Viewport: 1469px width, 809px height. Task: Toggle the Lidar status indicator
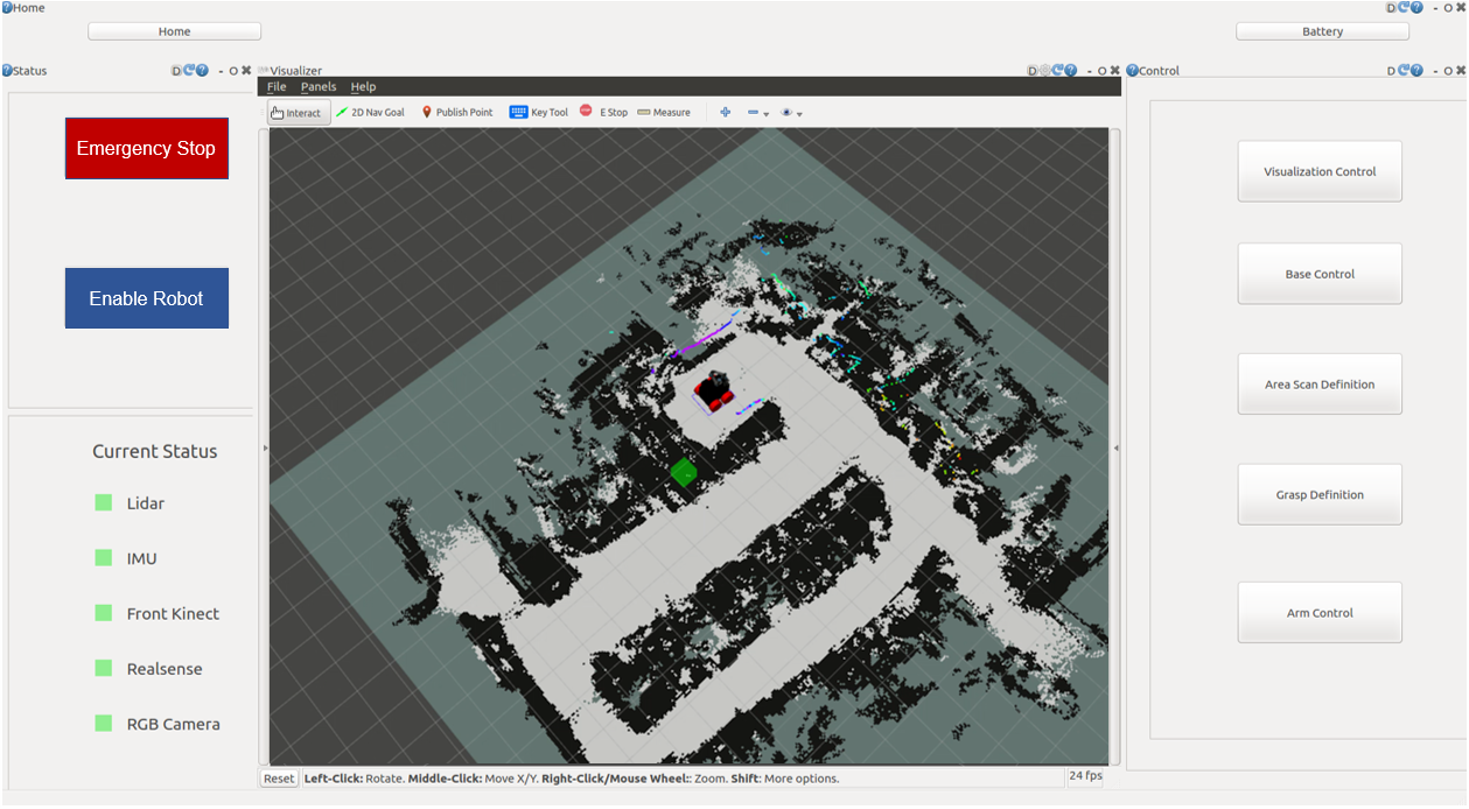pyautogui.click(x=104, y=503)
